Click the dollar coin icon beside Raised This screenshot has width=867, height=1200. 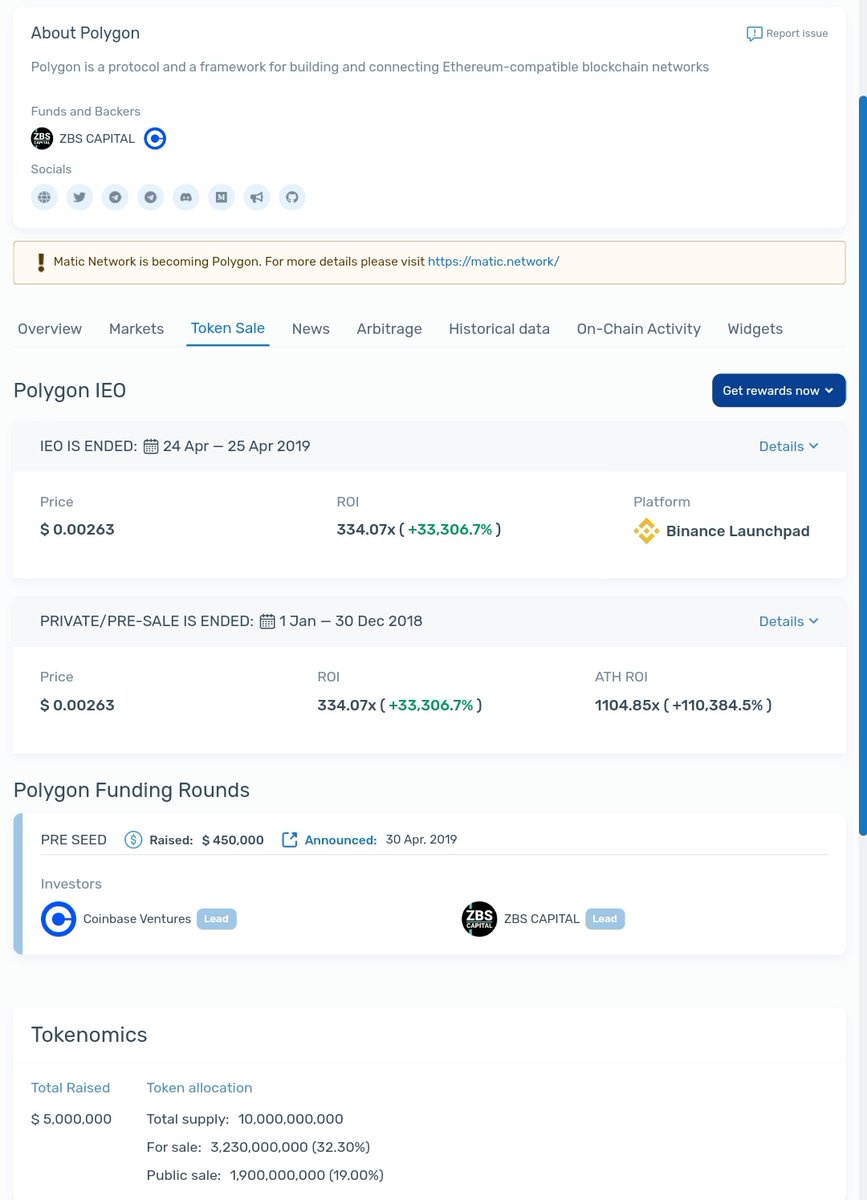pyautogui.click(x=133, y=840)
